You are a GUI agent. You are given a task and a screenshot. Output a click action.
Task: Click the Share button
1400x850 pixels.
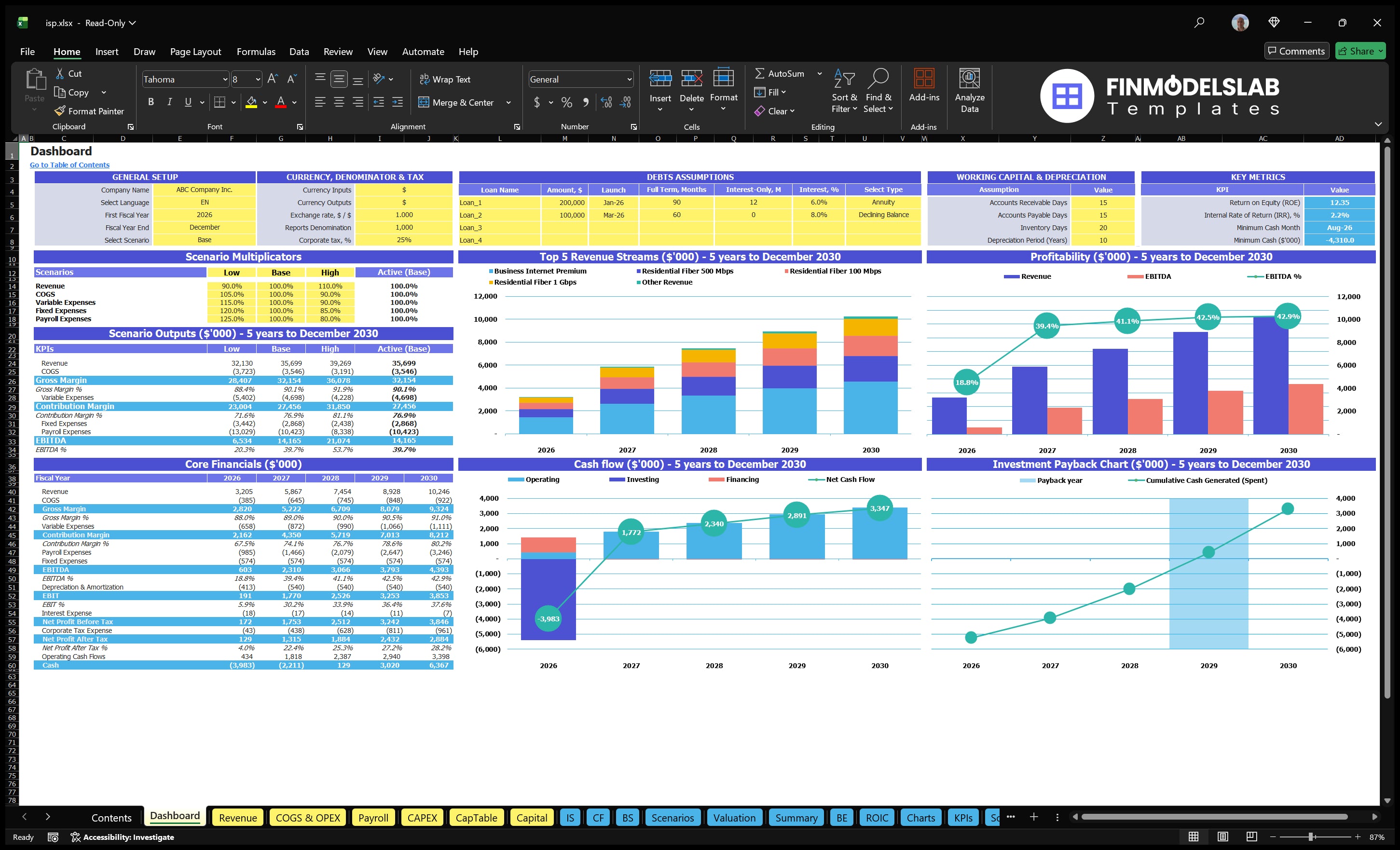click(1360, 51)
